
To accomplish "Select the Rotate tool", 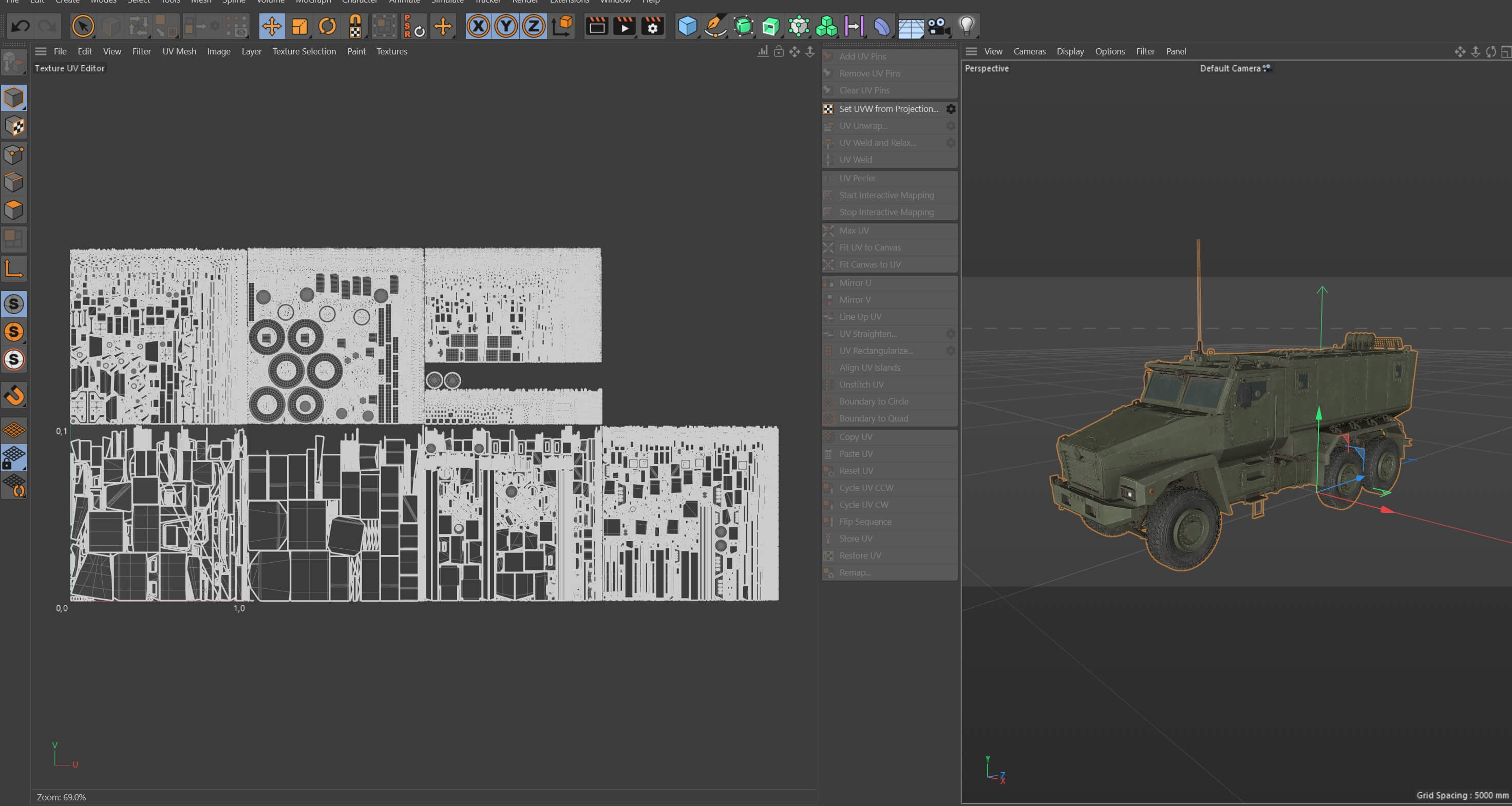I will 327,26.
